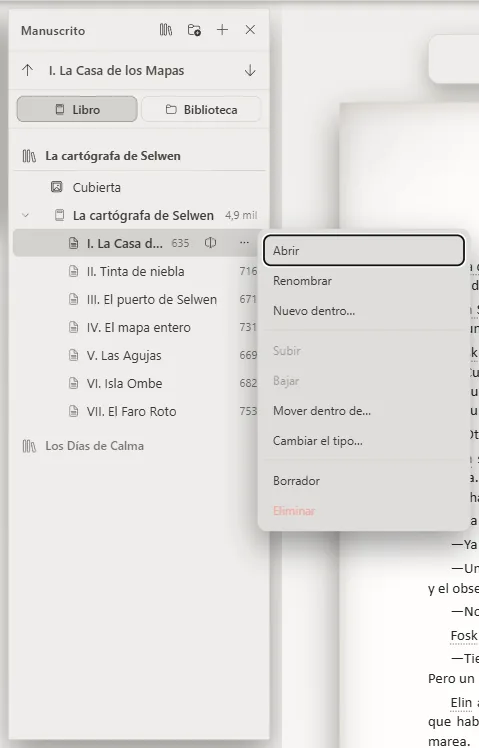Click the split view icon on chapter I row
Image resolution: width=479 pixels, height=748 pixels.
tap(210, 243)
